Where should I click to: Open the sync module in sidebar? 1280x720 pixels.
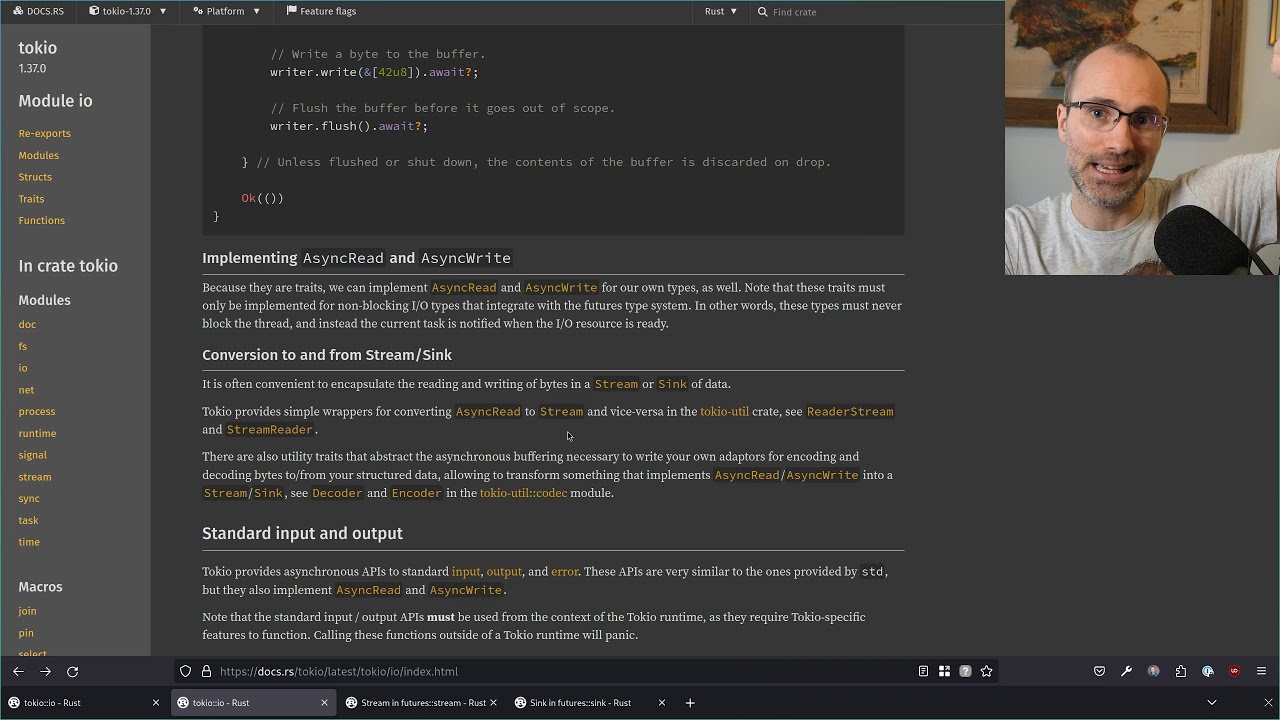click(29, 498)
